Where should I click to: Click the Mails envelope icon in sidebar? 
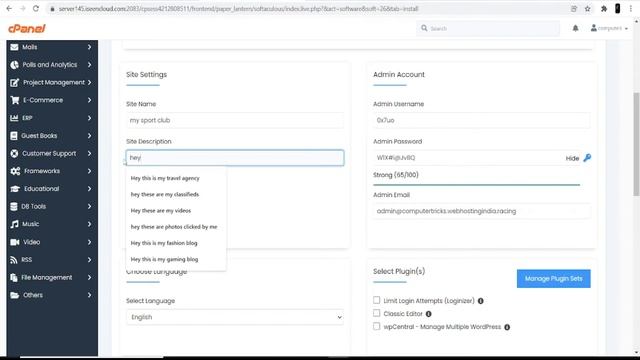[x=14, y=47]
